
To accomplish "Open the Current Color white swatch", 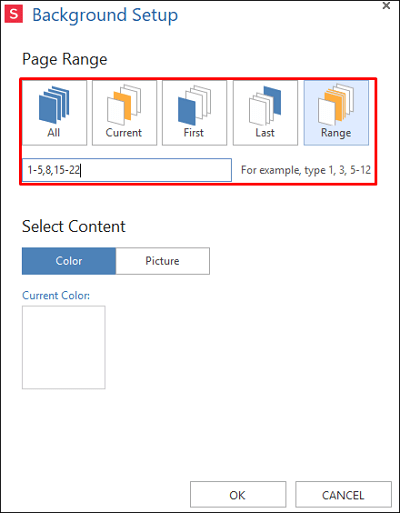I will [x=64, y=347].
